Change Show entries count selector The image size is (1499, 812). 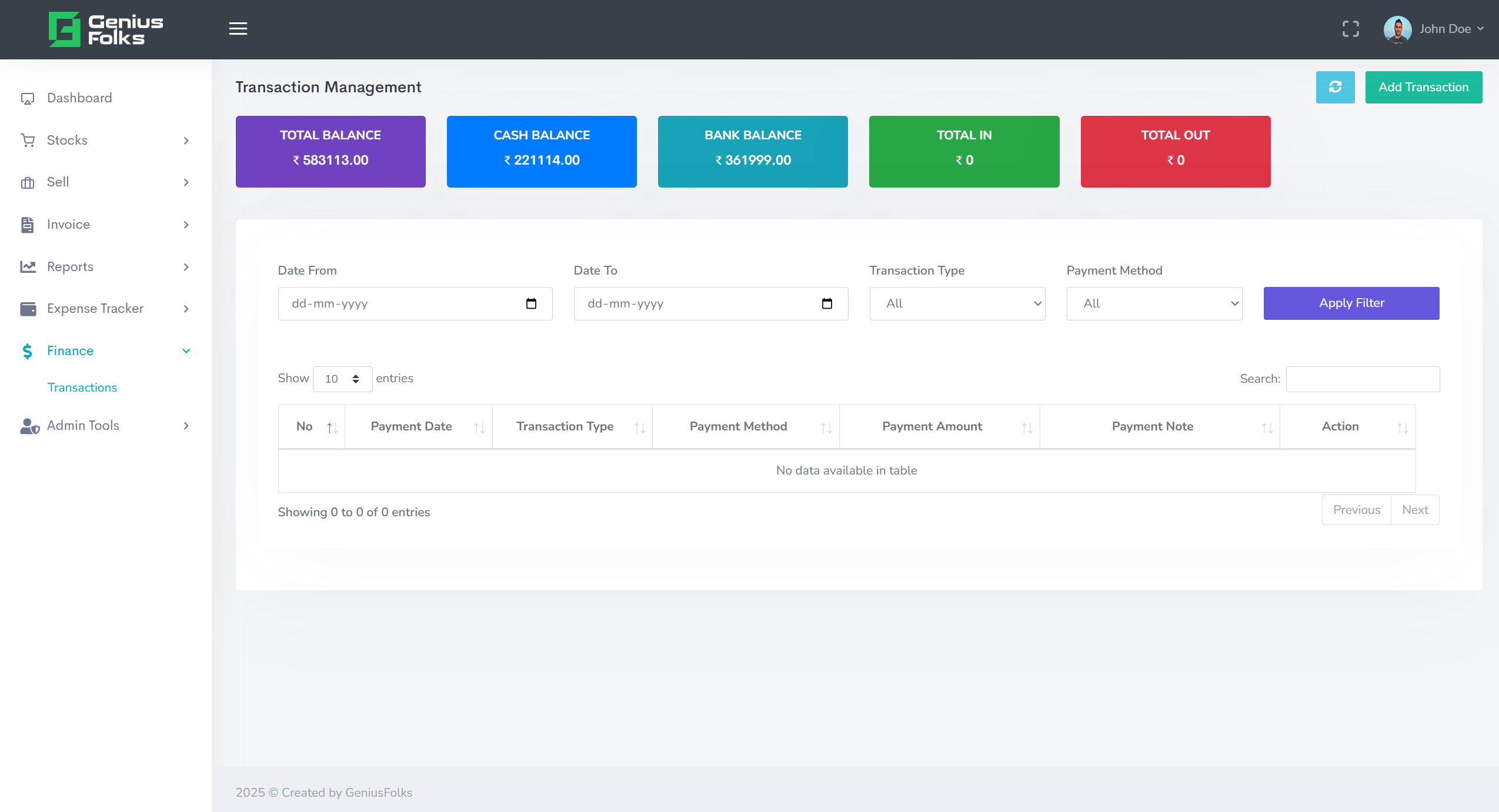tap(342, 379)
